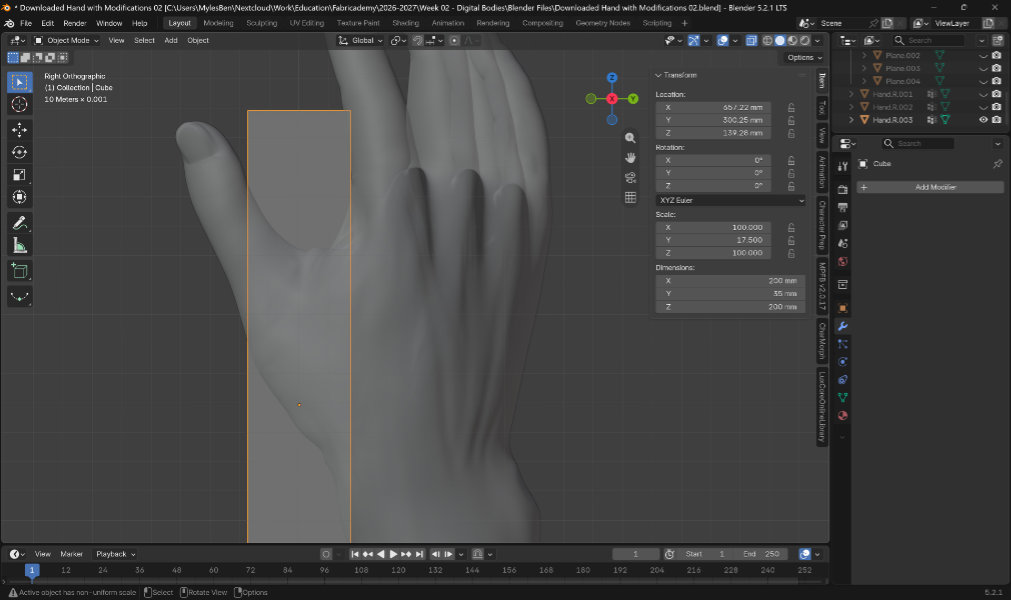Toggle show overlays button

click(723, 40)
